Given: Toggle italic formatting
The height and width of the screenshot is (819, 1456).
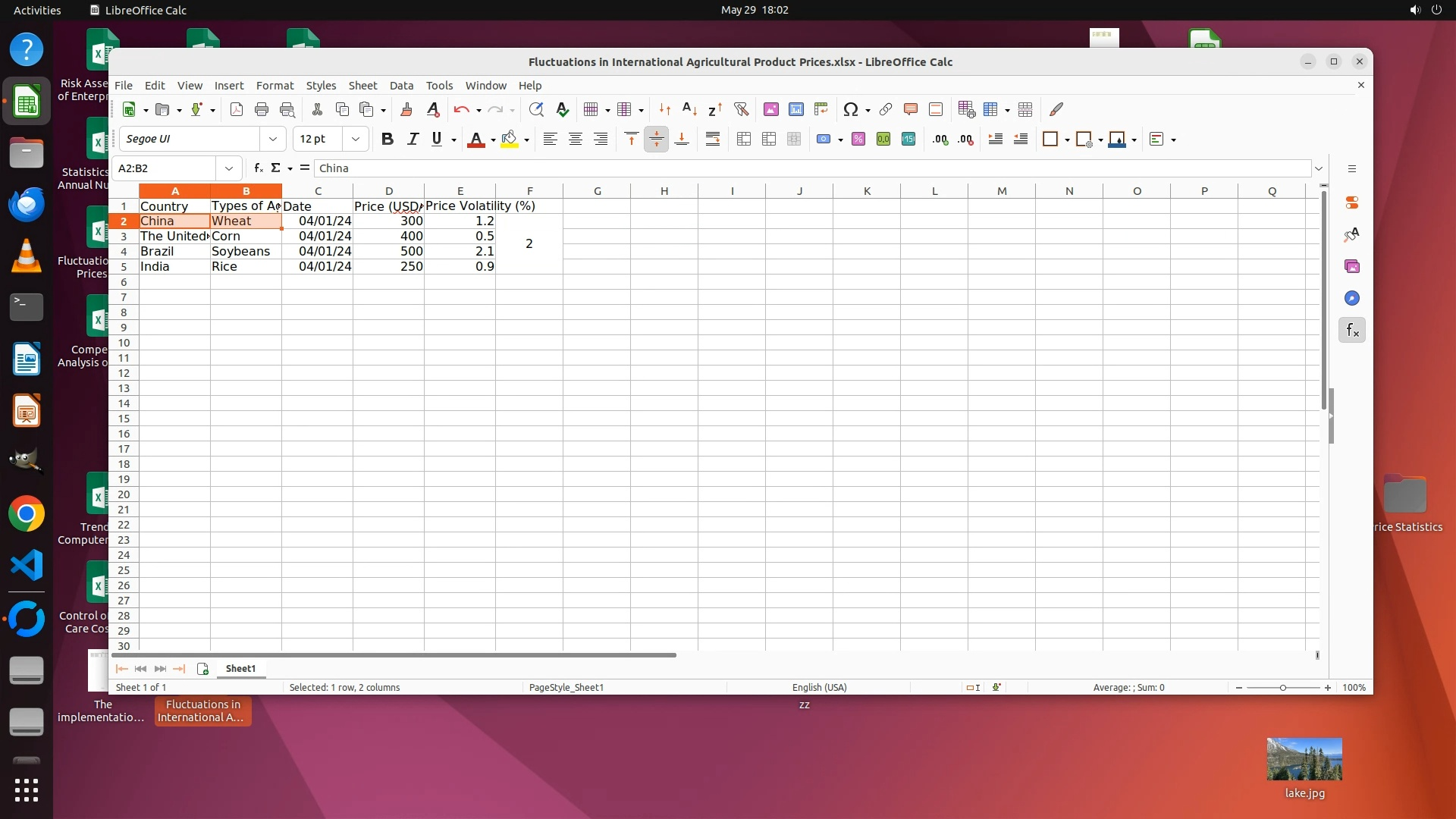Looking at the screenshot, I should 413,140.
